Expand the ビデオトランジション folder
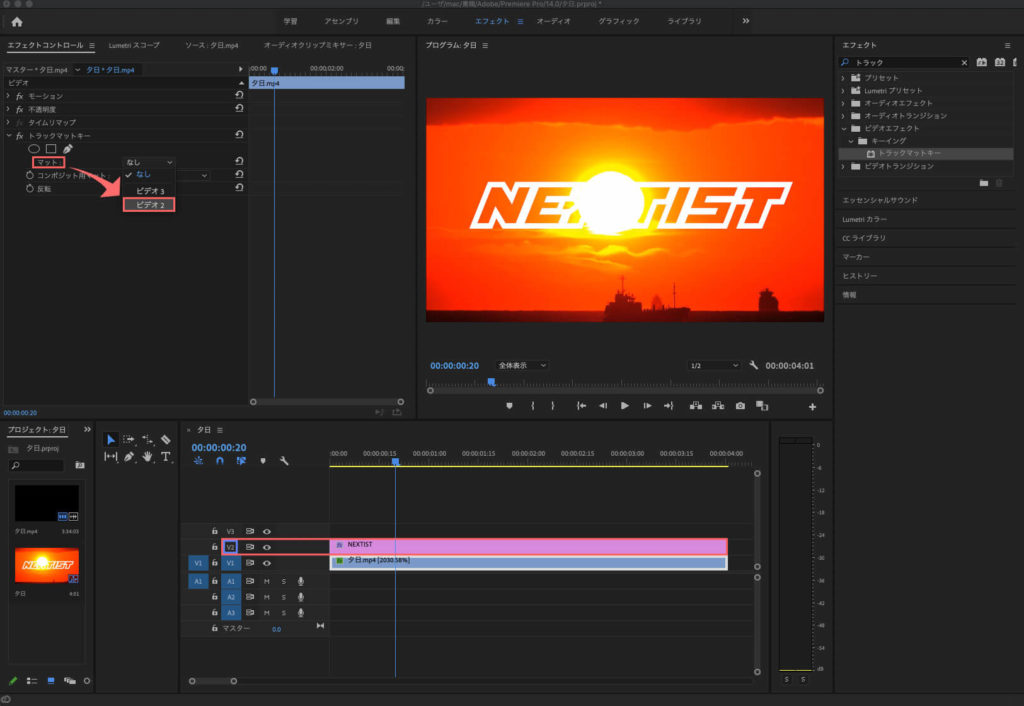1024x706 pixels. [843, 166]
